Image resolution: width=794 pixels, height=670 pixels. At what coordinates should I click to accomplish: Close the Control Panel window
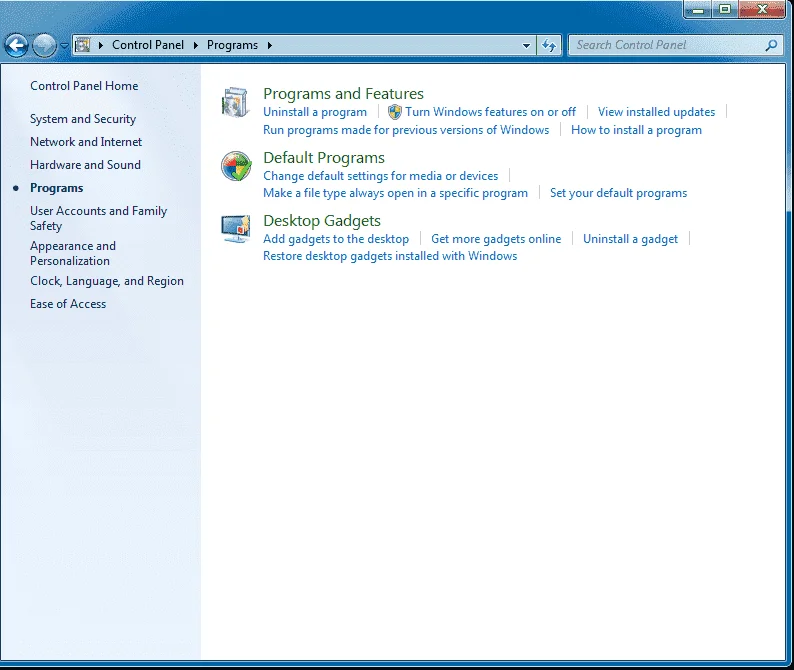(762, 9)
